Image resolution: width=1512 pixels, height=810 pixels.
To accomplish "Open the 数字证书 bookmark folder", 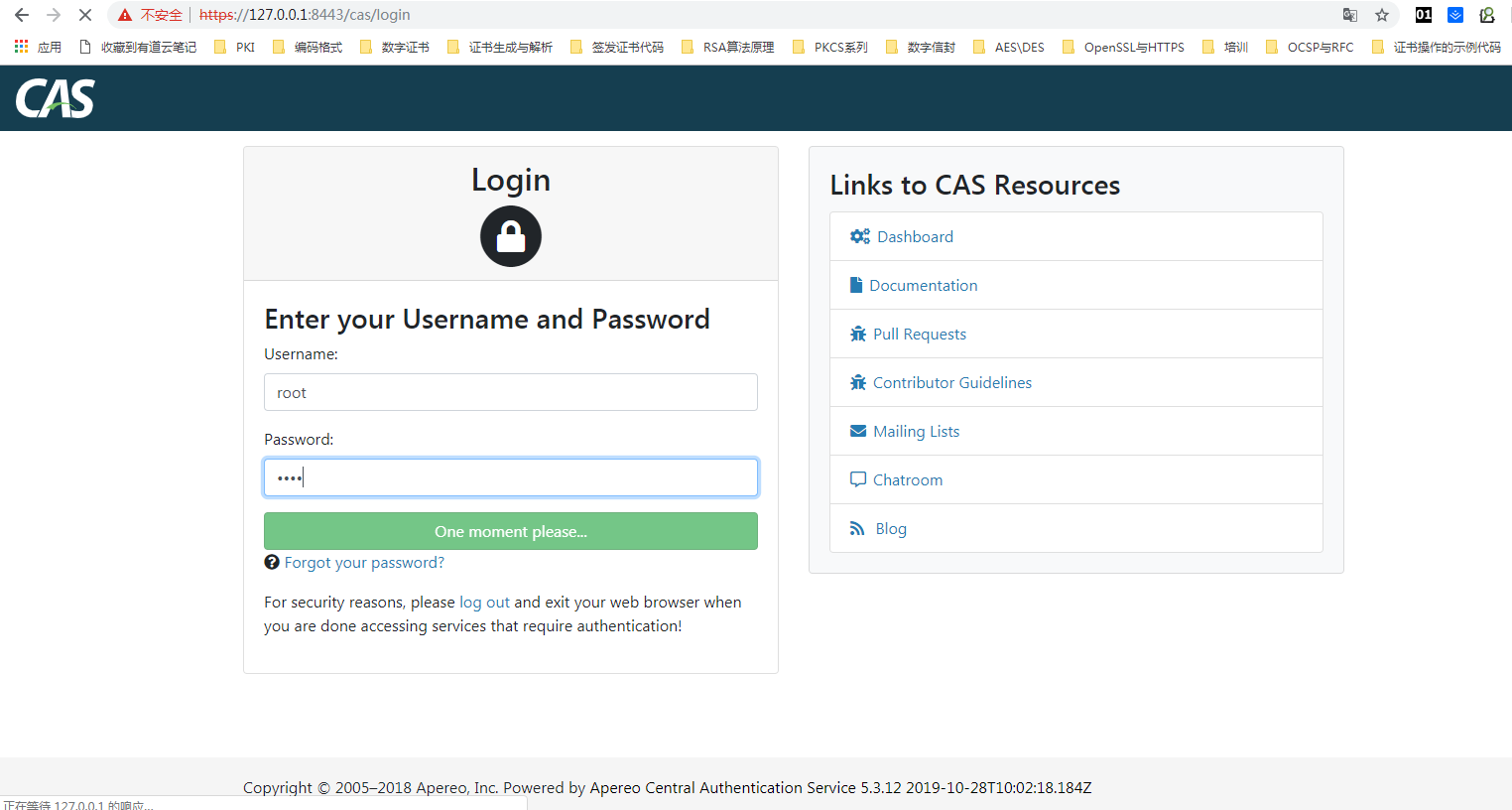I will (x=395, y=47).
